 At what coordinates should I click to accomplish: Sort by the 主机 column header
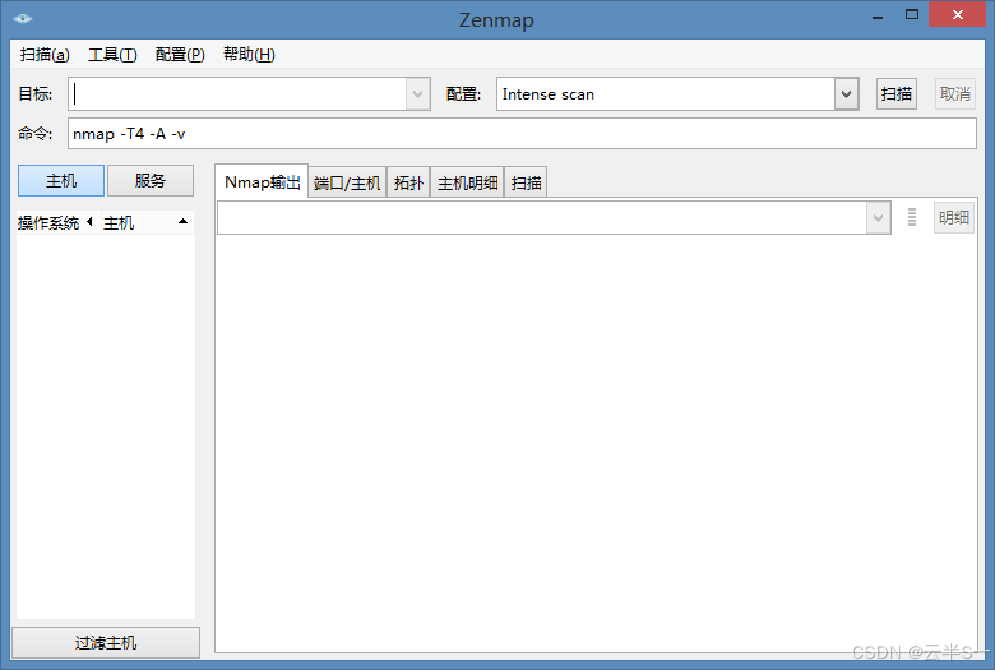146,223
